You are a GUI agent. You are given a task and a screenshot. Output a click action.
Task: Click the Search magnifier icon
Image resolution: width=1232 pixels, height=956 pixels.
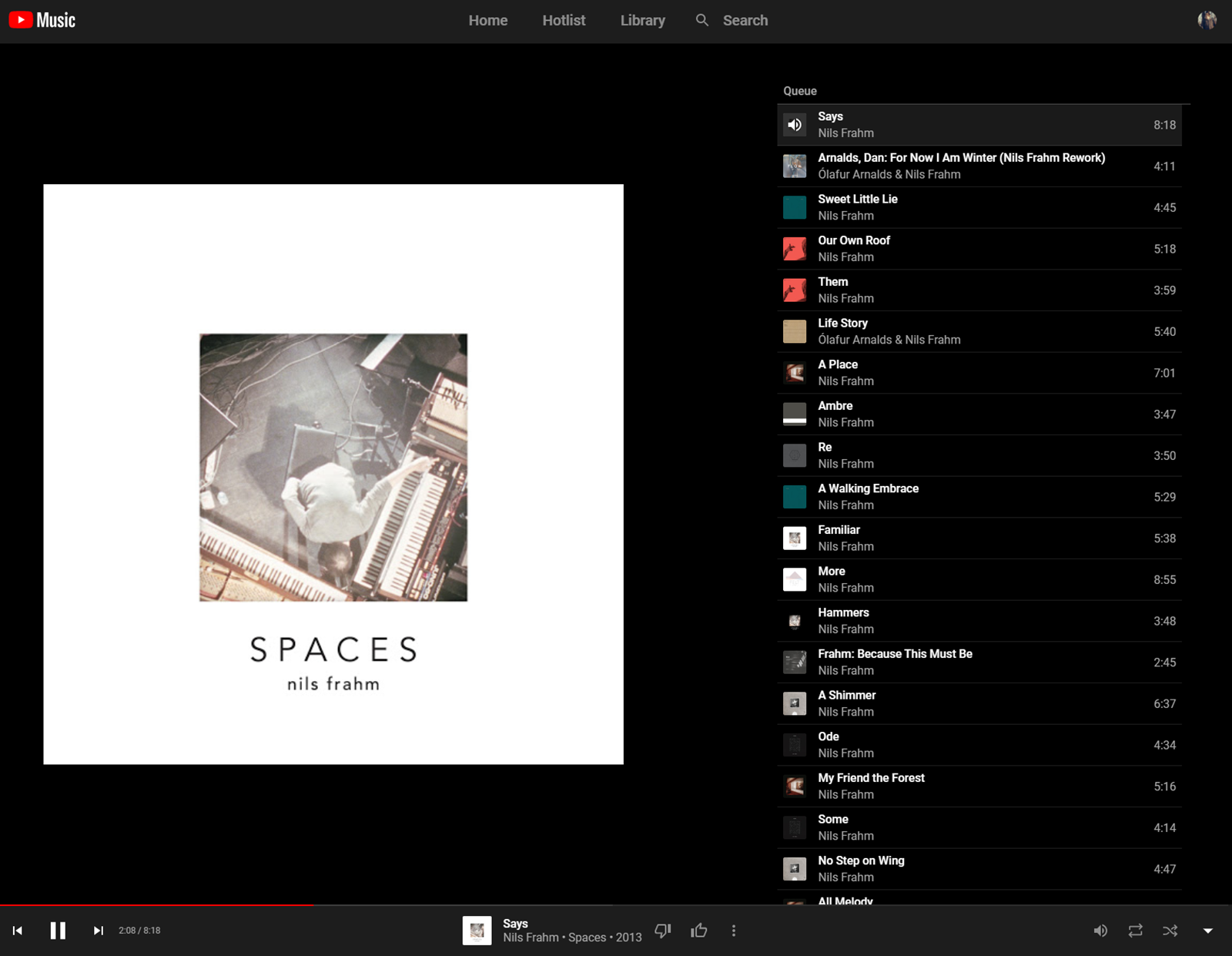[x=702, y=20]
